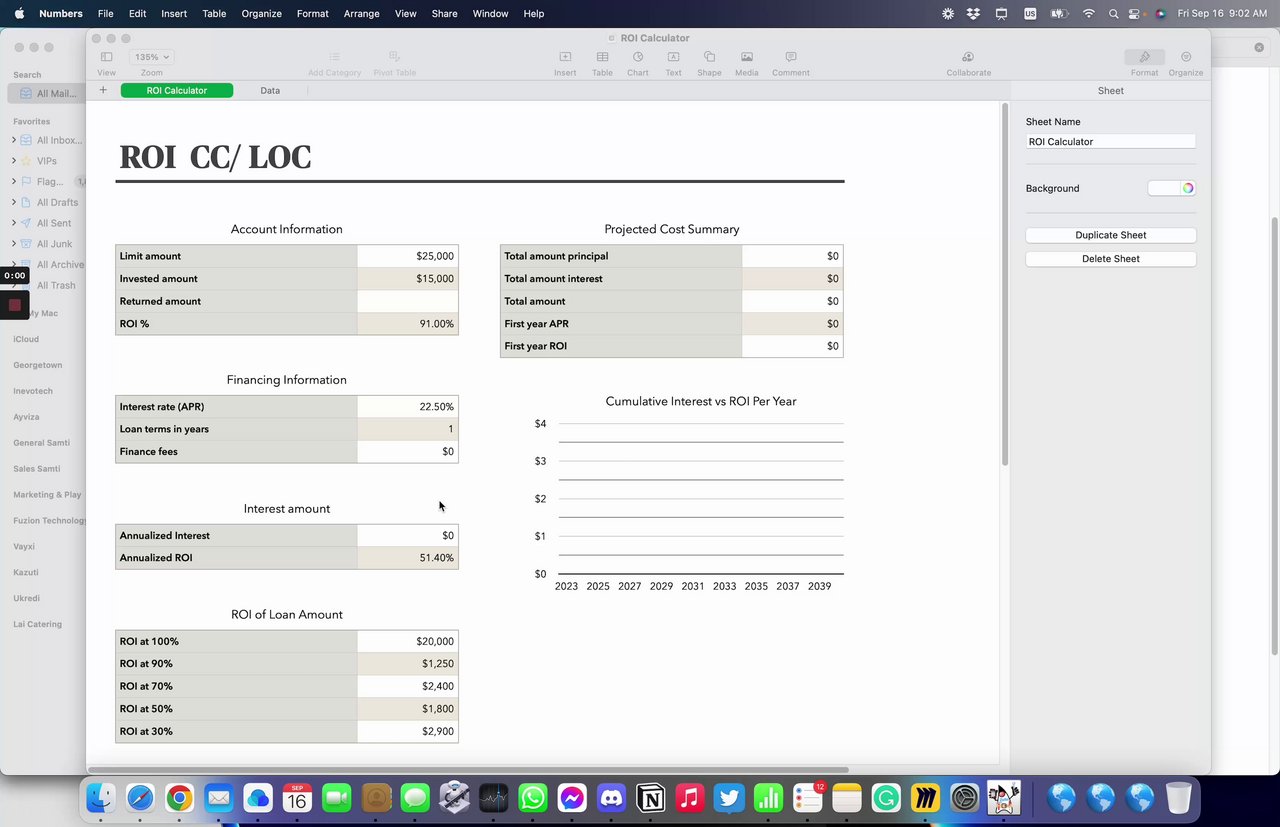Viewport: 1280px width, 827px height.
Task: Open the Media toolbar icon
Action: point(747,57)
